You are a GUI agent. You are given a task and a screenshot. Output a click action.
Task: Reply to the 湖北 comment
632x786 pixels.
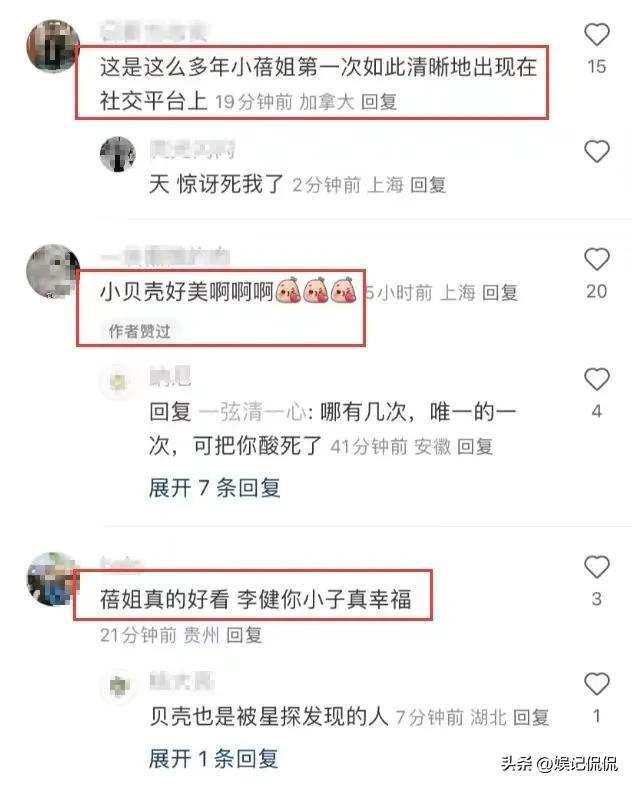(531, 717)
